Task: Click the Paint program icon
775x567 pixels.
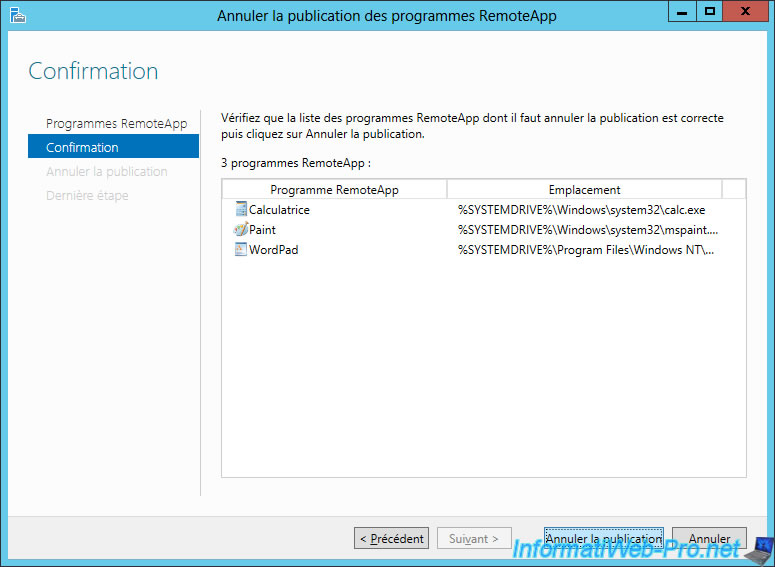Action: pyautogui.click(x=241, y=229)
